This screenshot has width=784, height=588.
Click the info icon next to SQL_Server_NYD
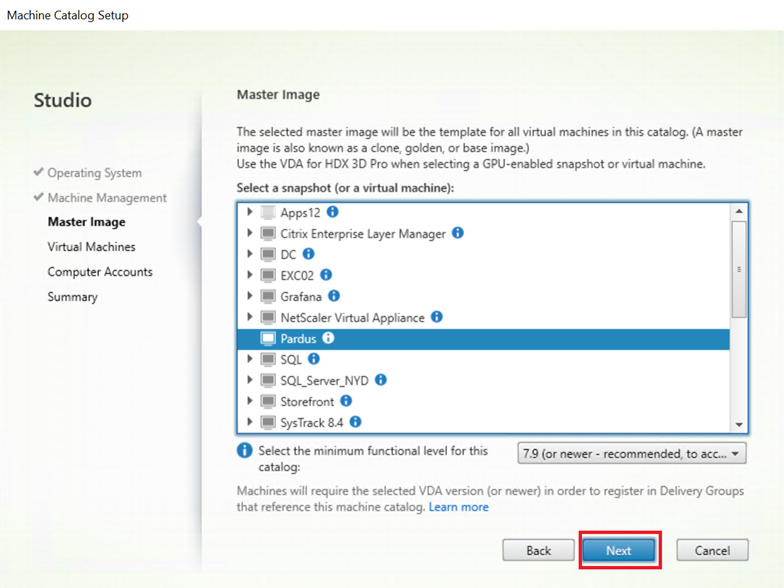click(380, 380)
